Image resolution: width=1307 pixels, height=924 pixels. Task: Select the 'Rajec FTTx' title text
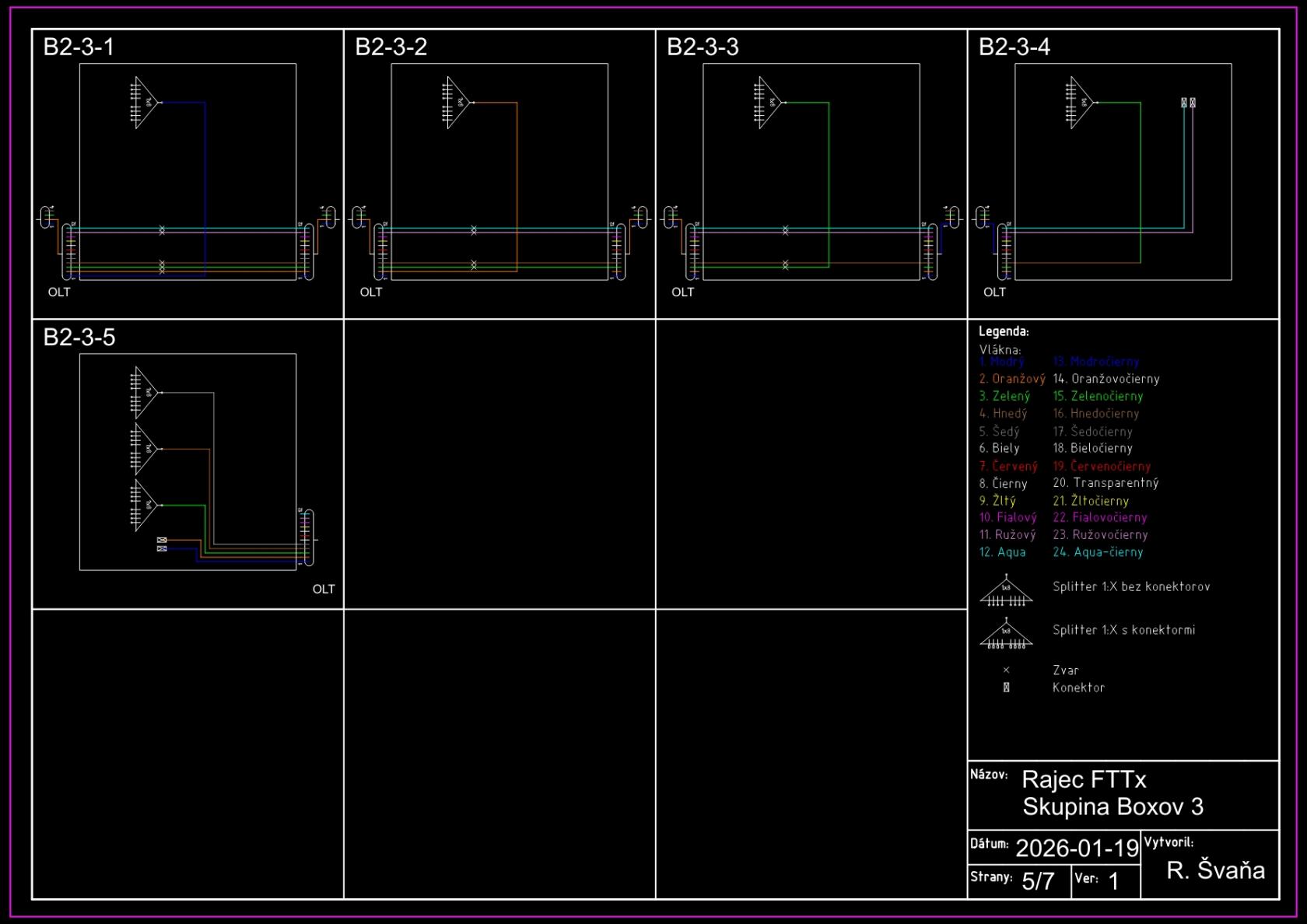point(1084,779)
